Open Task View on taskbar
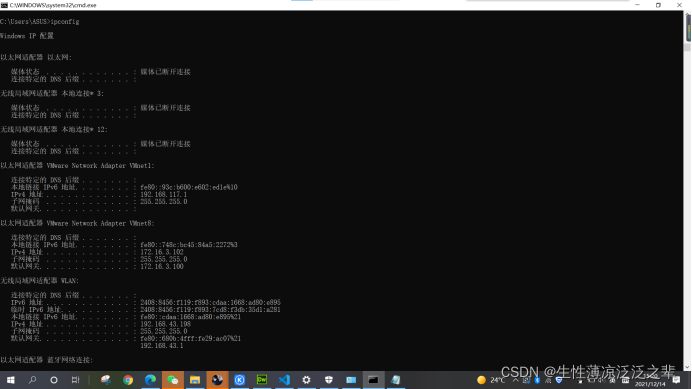Screen dimensions: 692x389 click(x=75, y=380)
